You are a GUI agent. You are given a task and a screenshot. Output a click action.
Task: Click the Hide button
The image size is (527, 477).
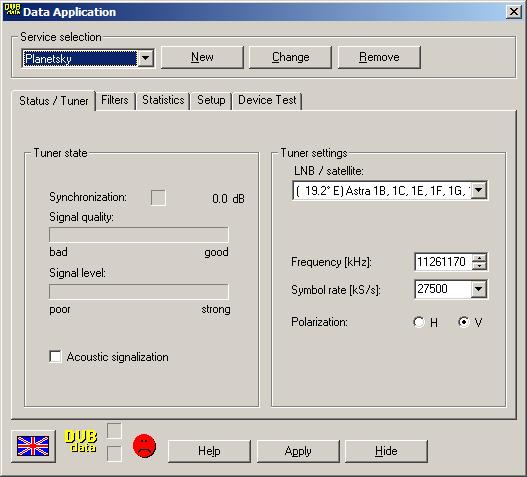click(387, 451)
